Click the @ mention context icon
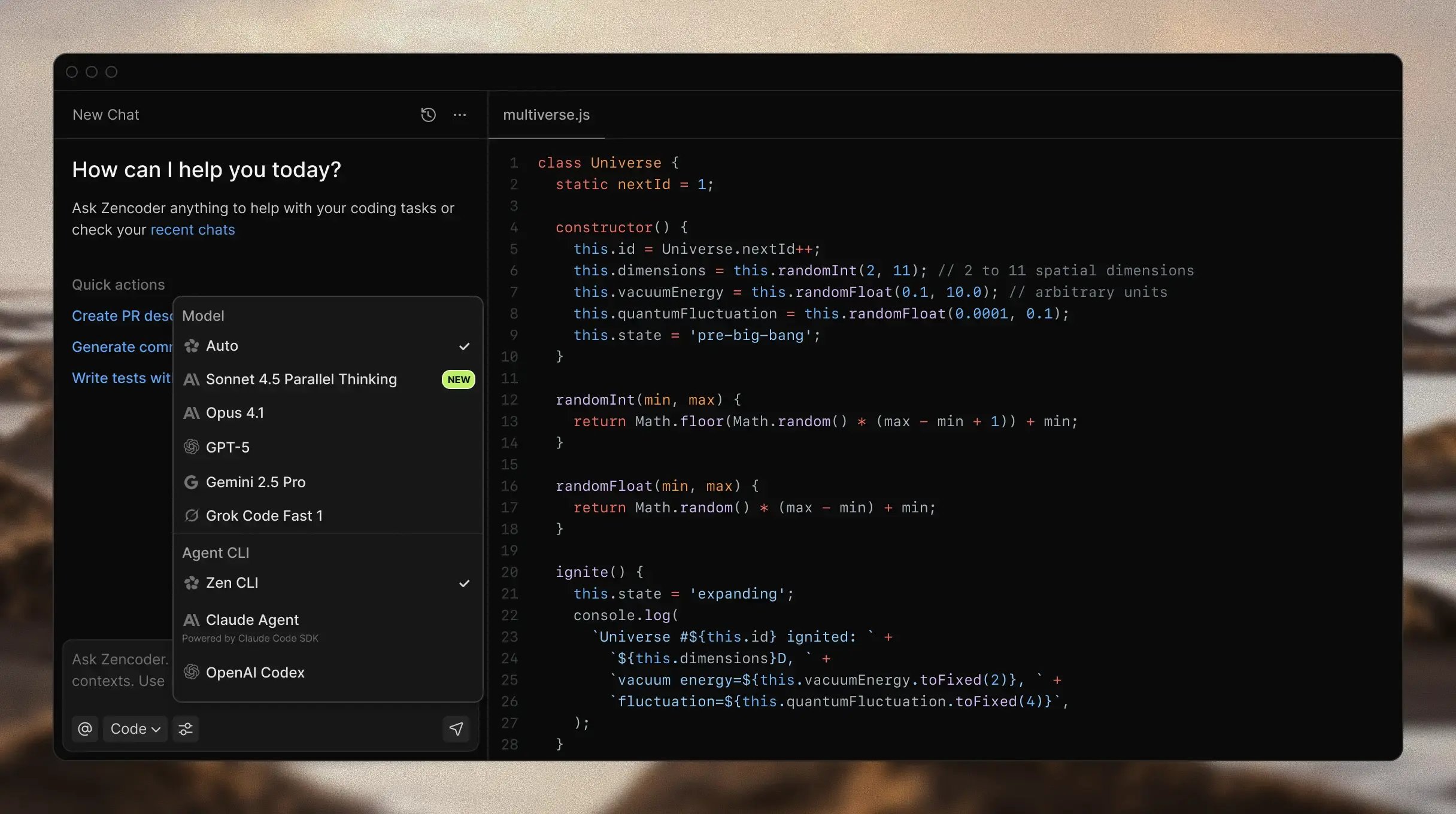1456x814 pixels. click(x=84, y=728)
